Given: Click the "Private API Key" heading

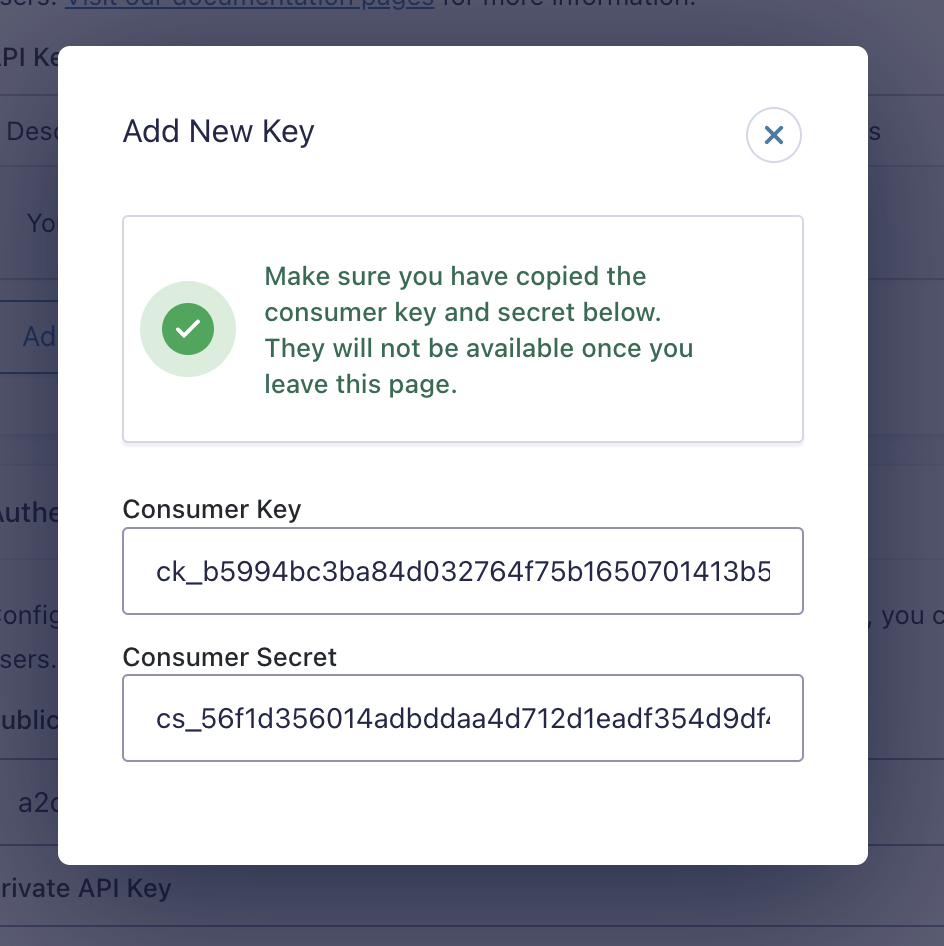Looking at the screenshot, I should tap(86, 888).
